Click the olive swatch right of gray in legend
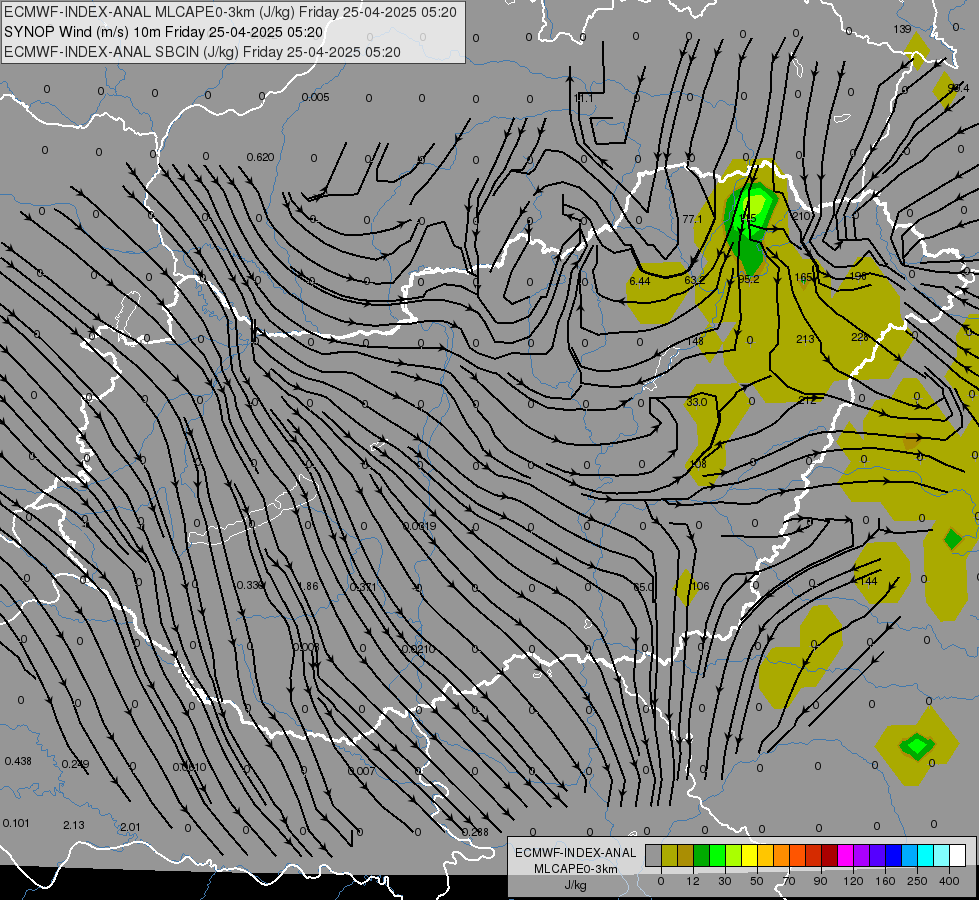This screenshot has width=979, height=900. click(669, 855)
